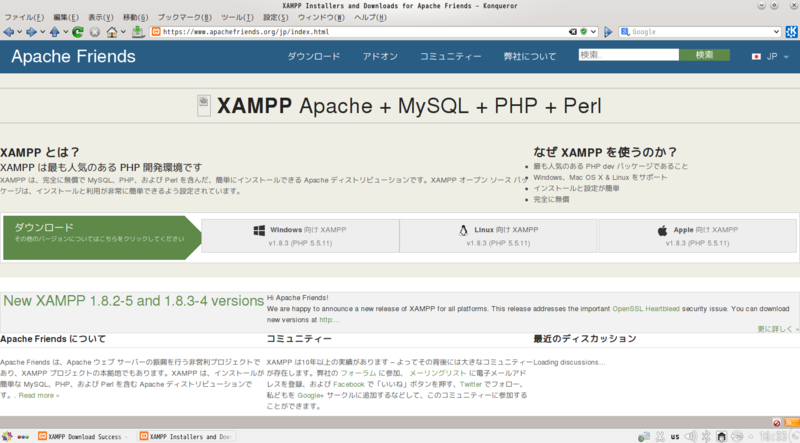
Task: Open the ブックマーク(B) menu
Action: coord(184,17)
